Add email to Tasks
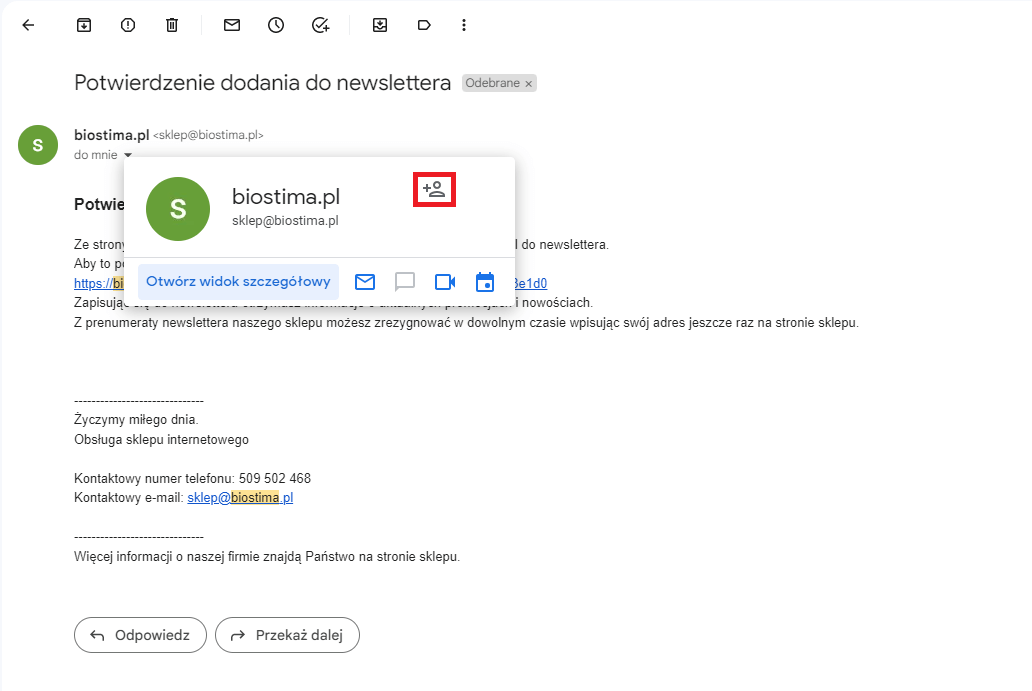The image size is (1032, 691). tap(321, 25)
